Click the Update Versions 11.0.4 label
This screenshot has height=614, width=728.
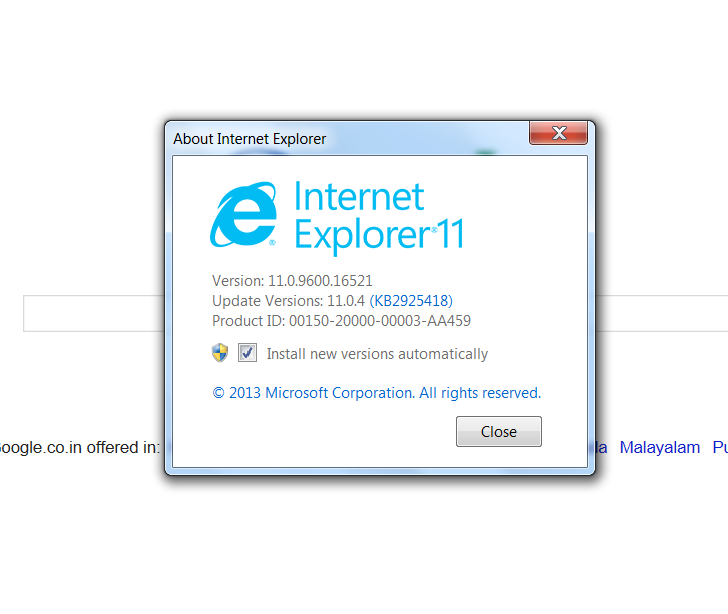point(288,301)
